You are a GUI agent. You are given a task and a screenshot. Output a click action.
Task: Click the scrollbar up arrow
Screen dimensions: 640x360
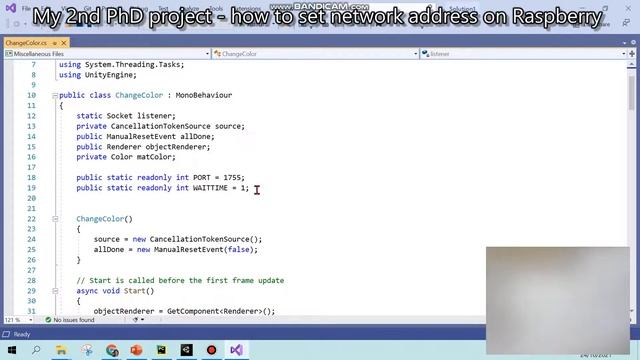coord(632,65)
